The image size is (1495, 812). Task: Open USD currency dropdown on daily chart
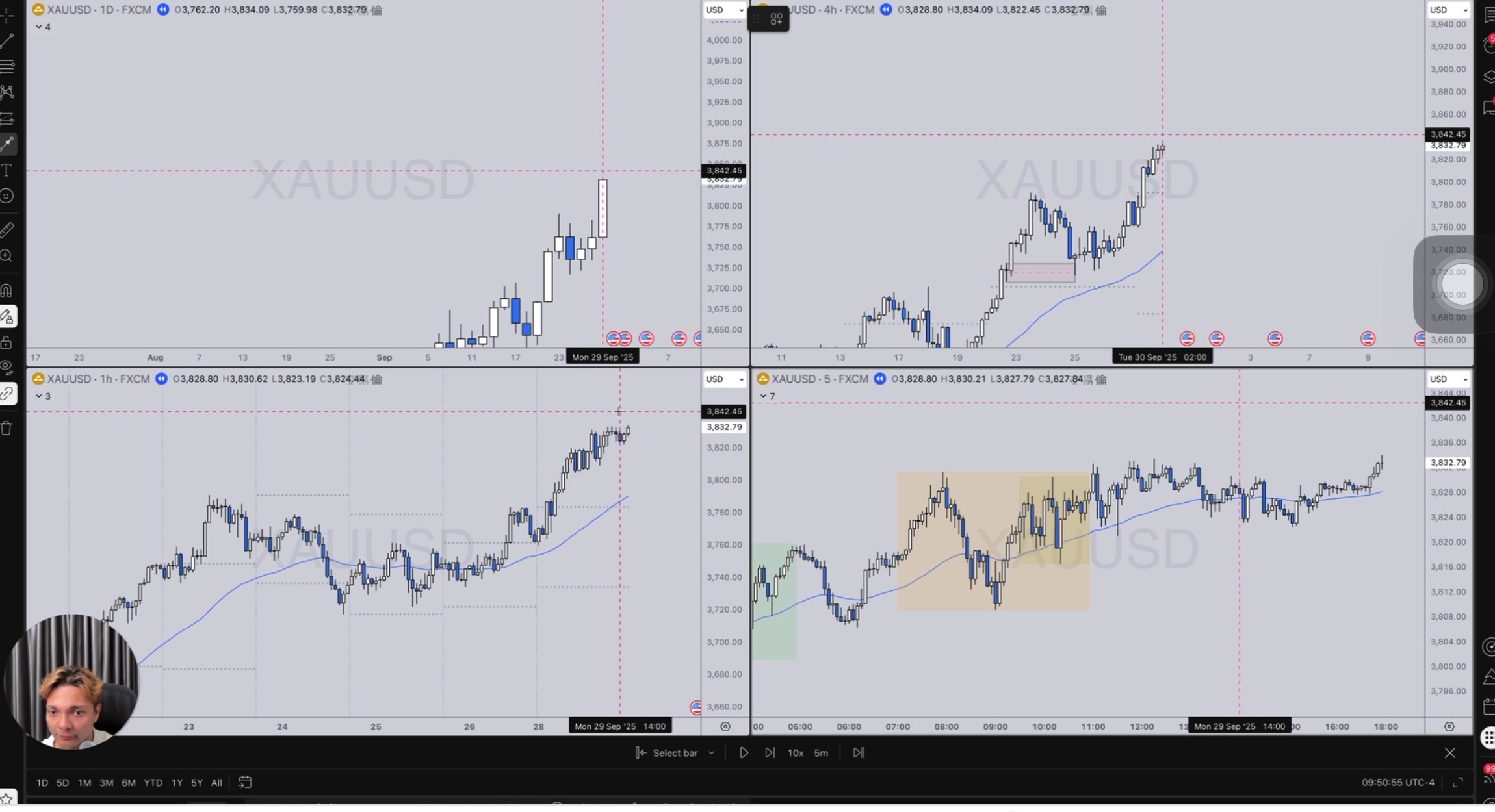tap(723, 10)
